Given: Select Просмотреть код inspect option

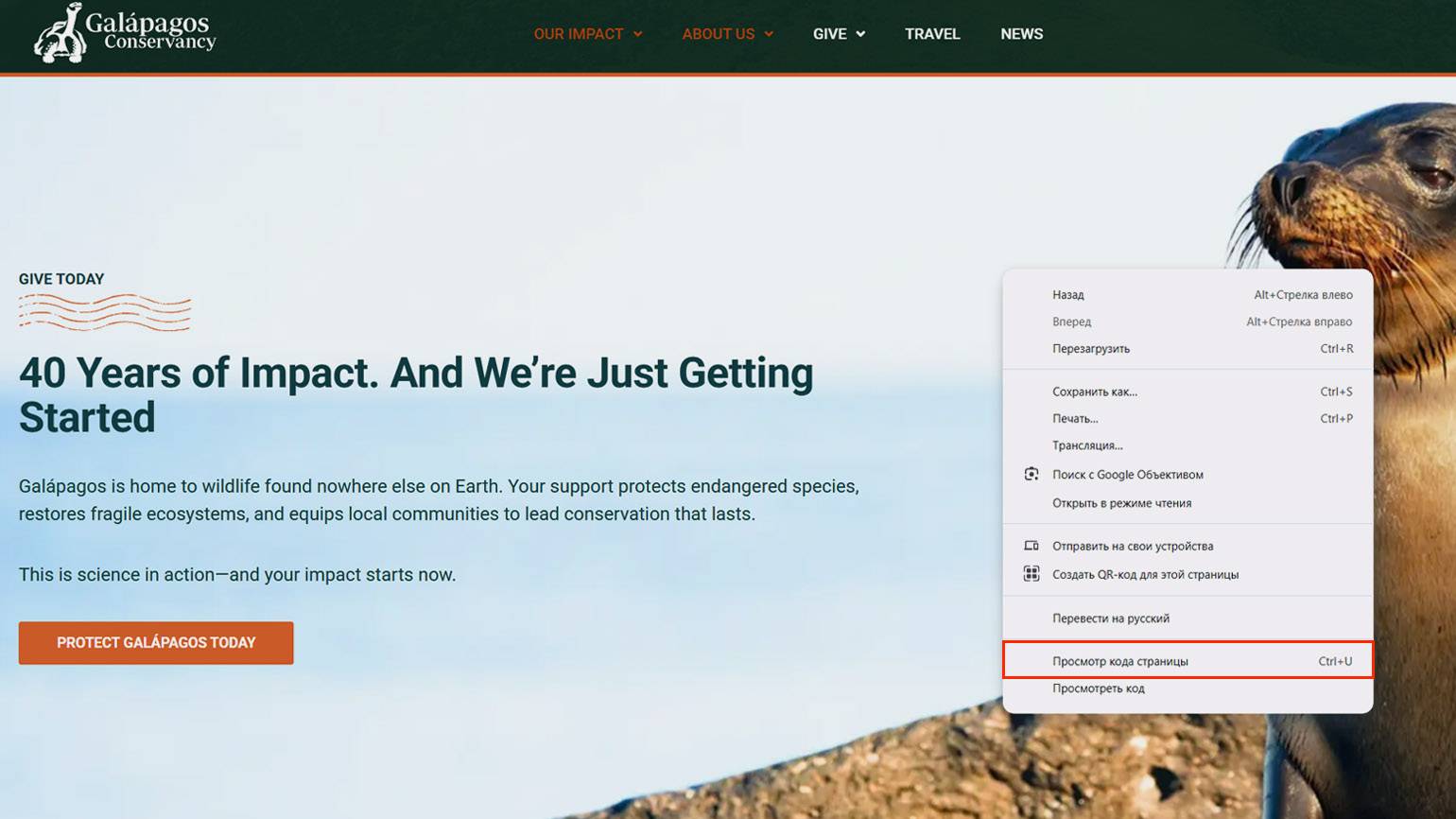Looking at the screenshot, I should 1099,688.
